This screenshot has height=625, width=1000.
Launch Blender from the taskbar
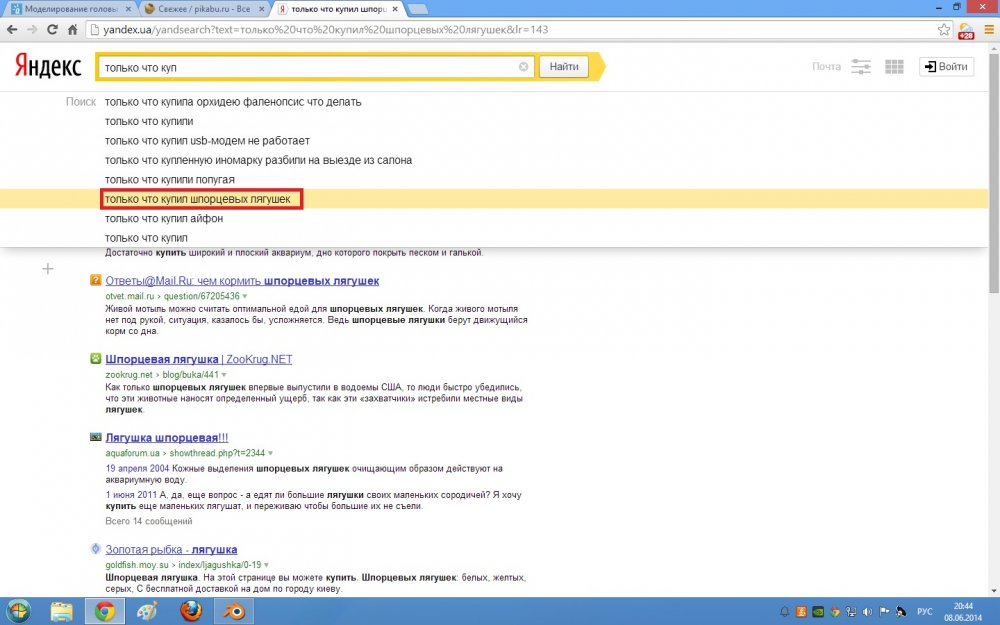[x=233, y=612]
